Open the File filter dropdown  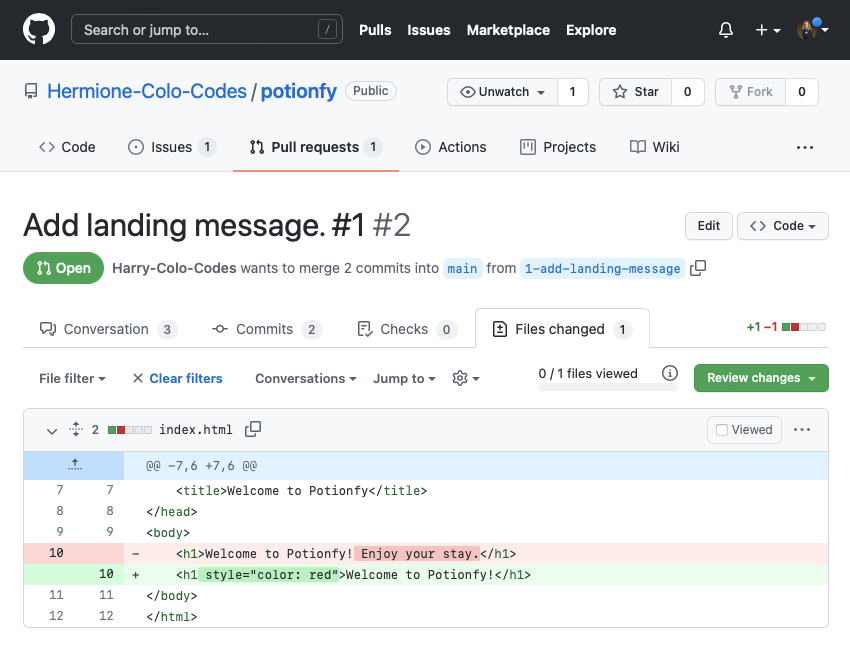click(x=72, y=378)
